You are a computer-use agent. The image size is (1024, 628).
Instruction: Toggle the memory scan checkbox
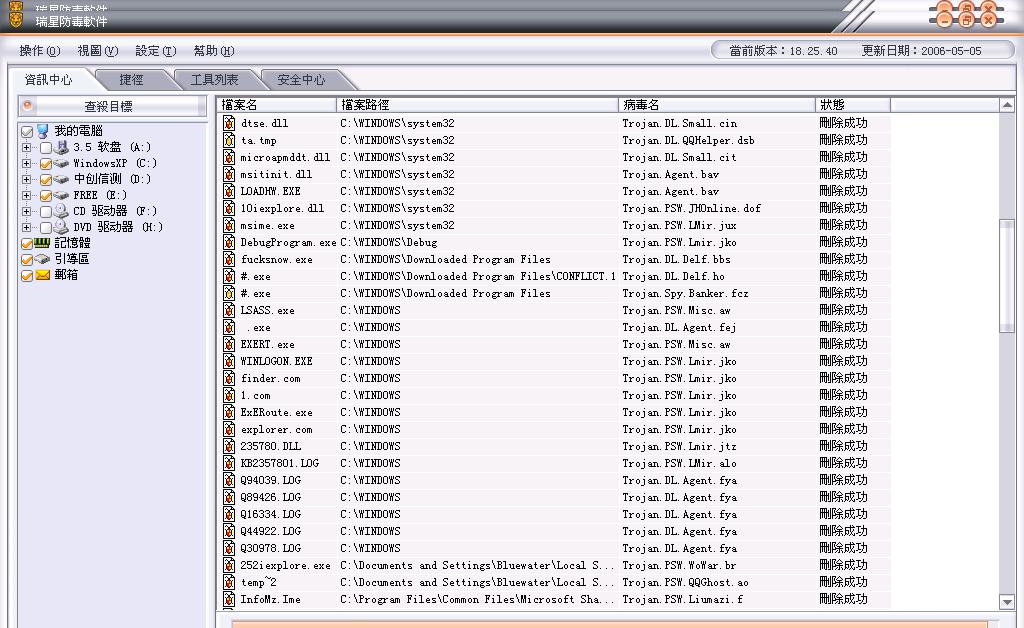tap(27, 243)
